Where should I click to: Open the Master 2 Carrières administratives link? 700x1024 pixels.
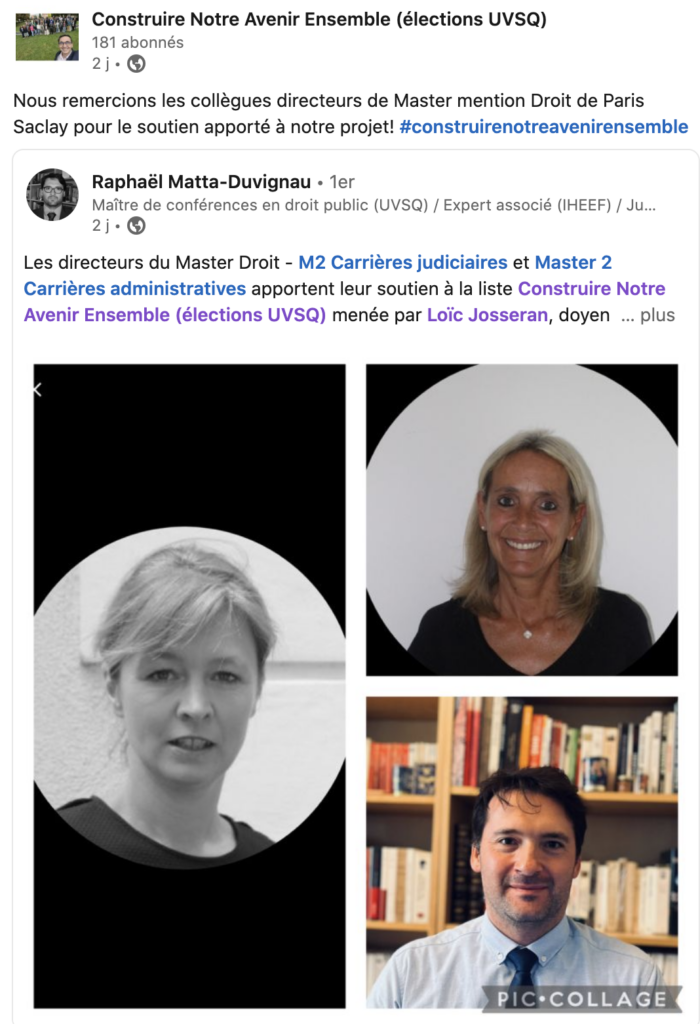pyautogui.click(x=318, y=276)
